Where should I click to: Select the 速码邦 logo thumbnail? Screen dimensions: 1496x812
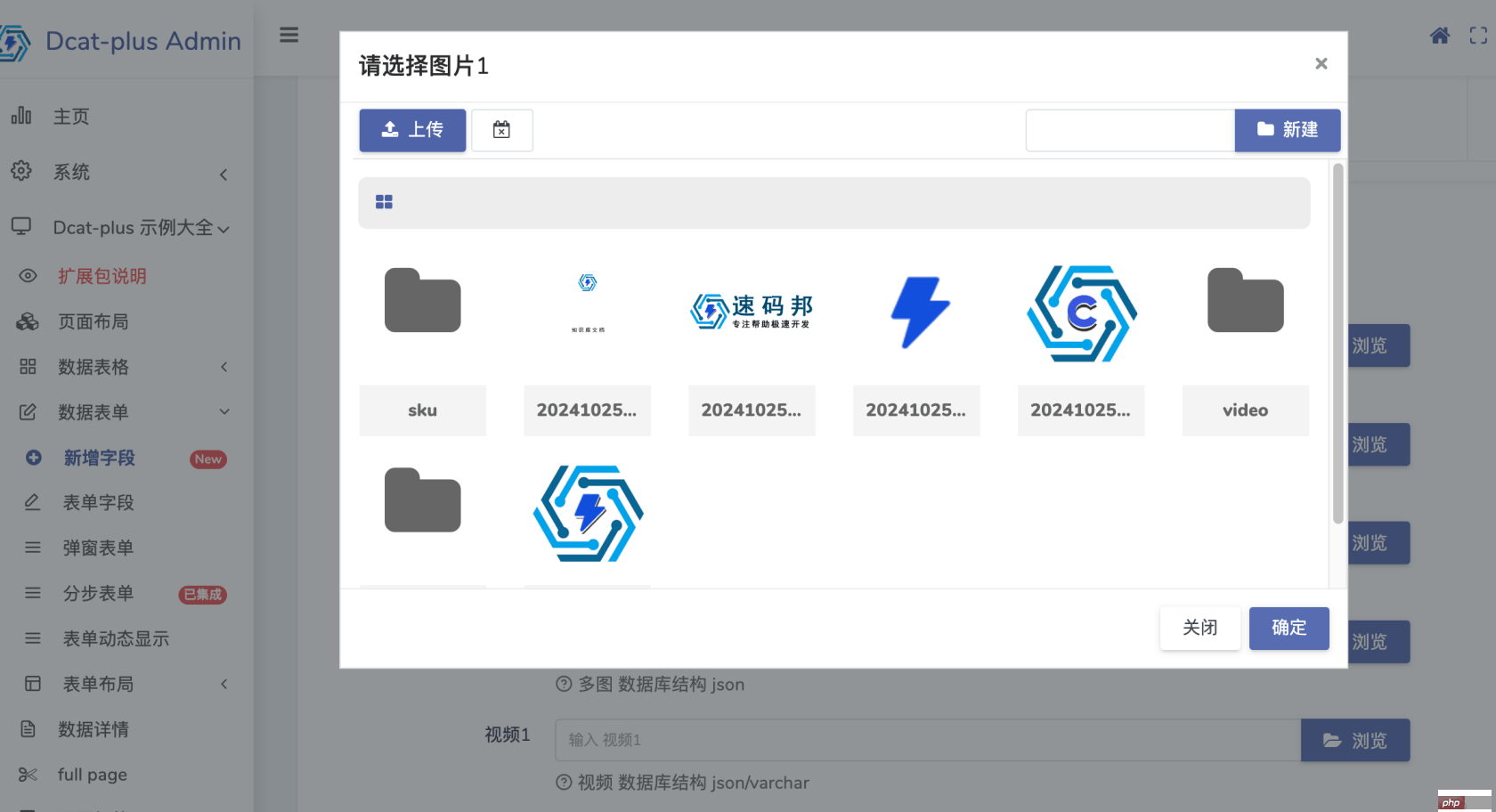[752, 311]
